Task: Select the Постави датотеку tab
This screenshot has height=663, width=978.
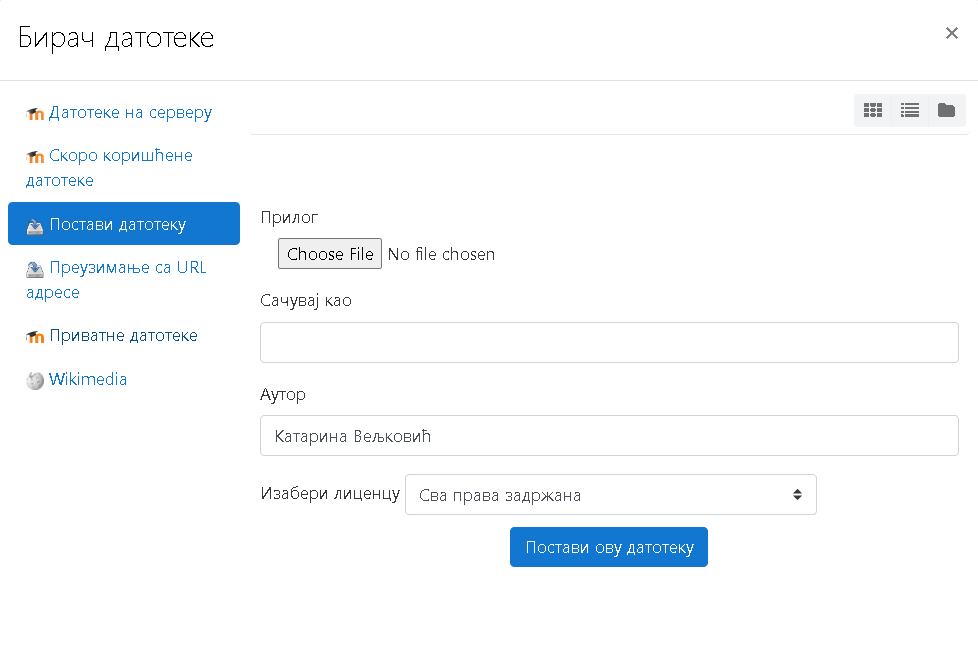Action: [x=123, y=223]
